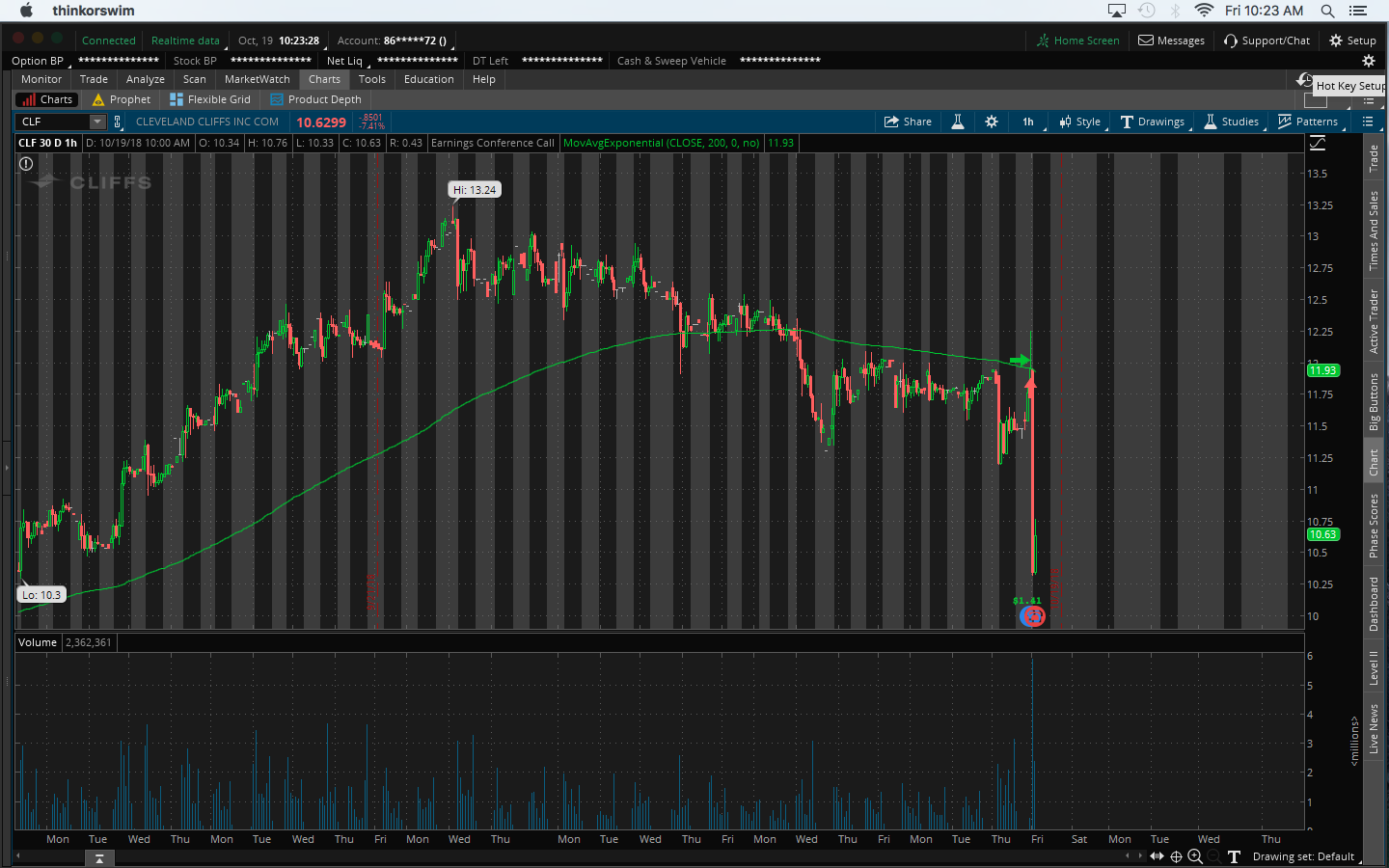Open the Patterns dropdown menu
This screenshot has width=1389, height=868.
tap(1308, 122)
